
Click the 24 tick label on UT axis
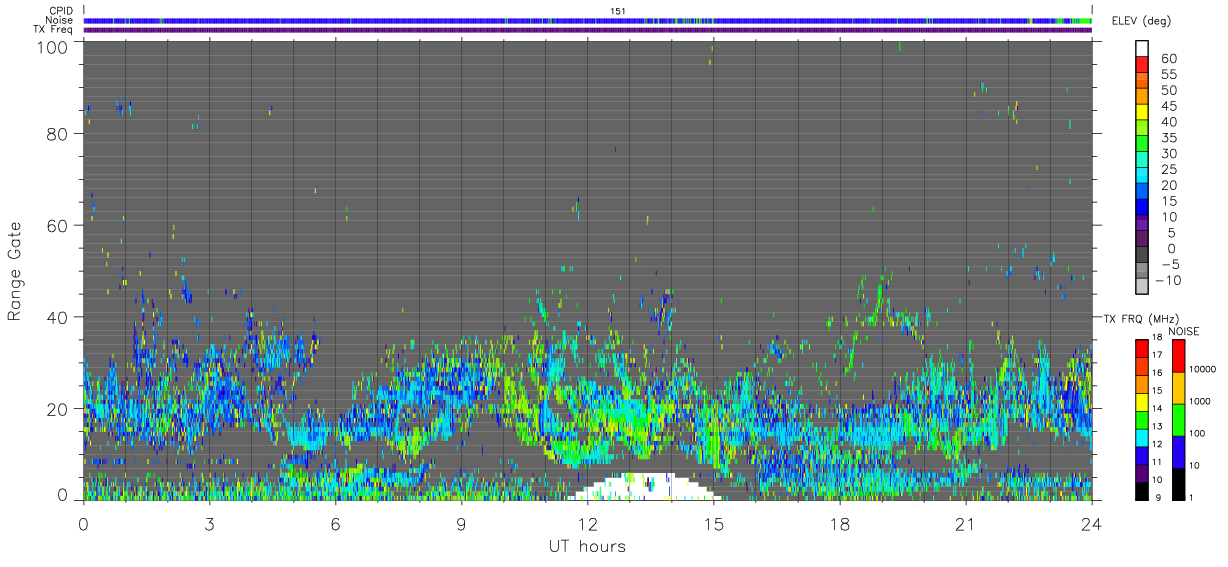click(x=1091, y=524)
